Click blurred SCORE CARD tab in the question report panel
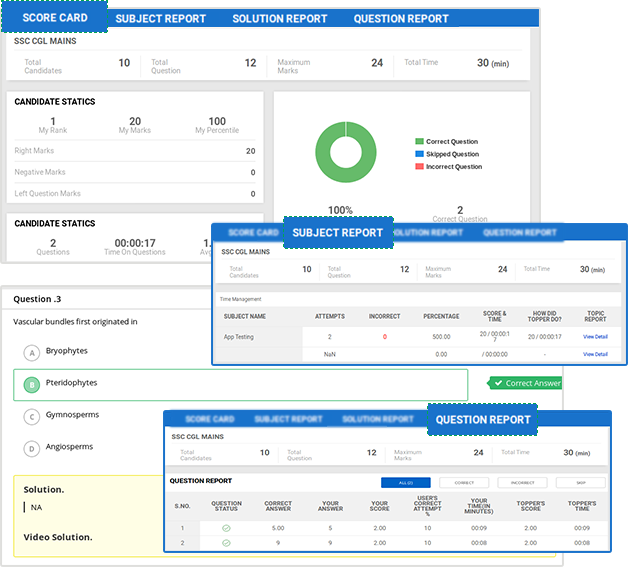Viewport: 628px width, 567px height. (x=210, y=419)
